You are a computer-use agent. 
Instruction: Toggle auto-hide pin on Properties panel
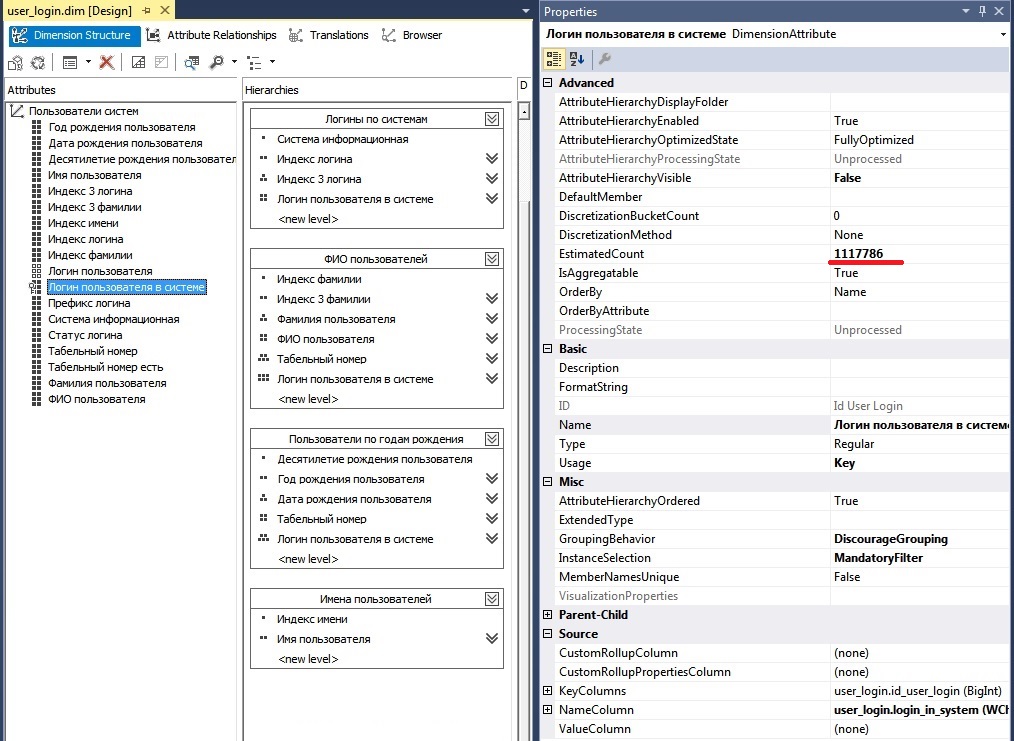[x=982, y=12]
